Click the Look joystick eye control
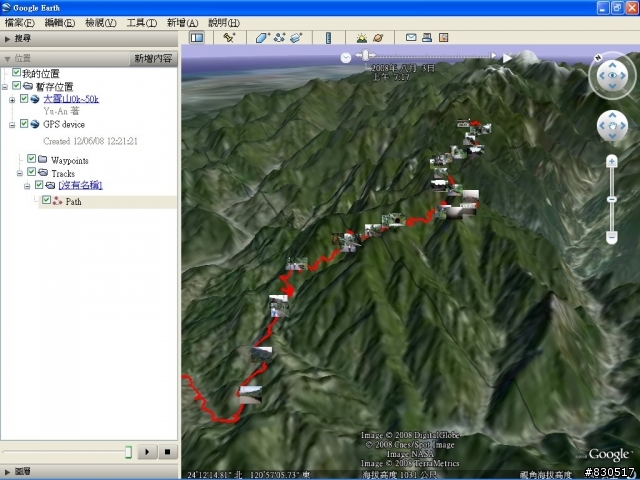640x480 pixels. 612,76
